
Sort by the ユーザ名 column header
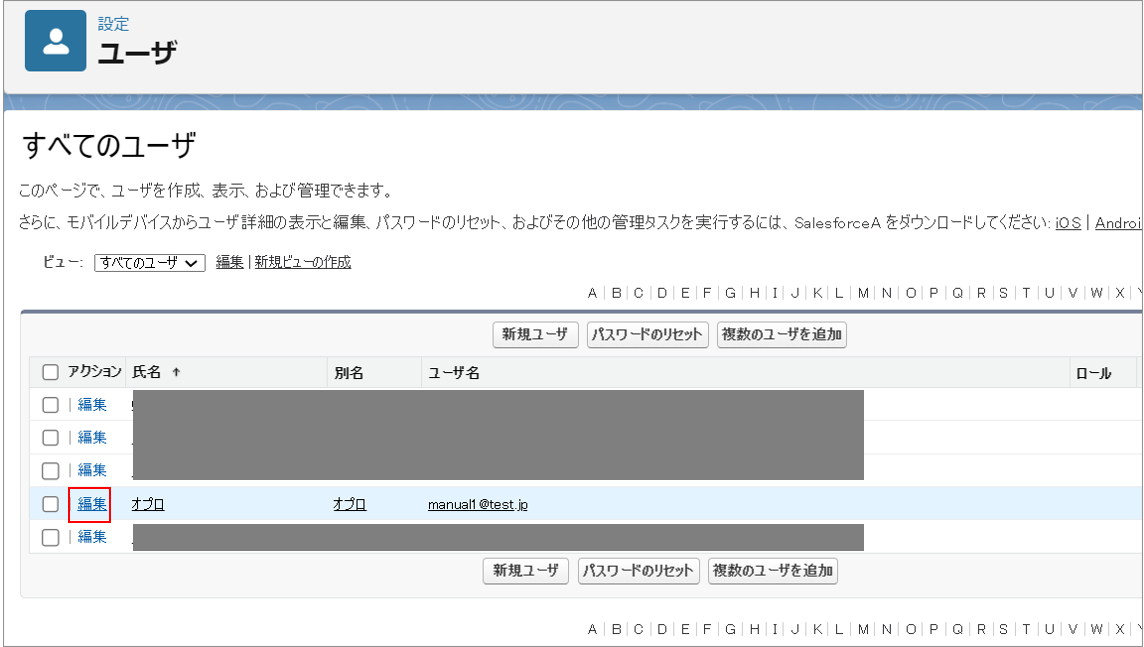[x=454, y=373]
